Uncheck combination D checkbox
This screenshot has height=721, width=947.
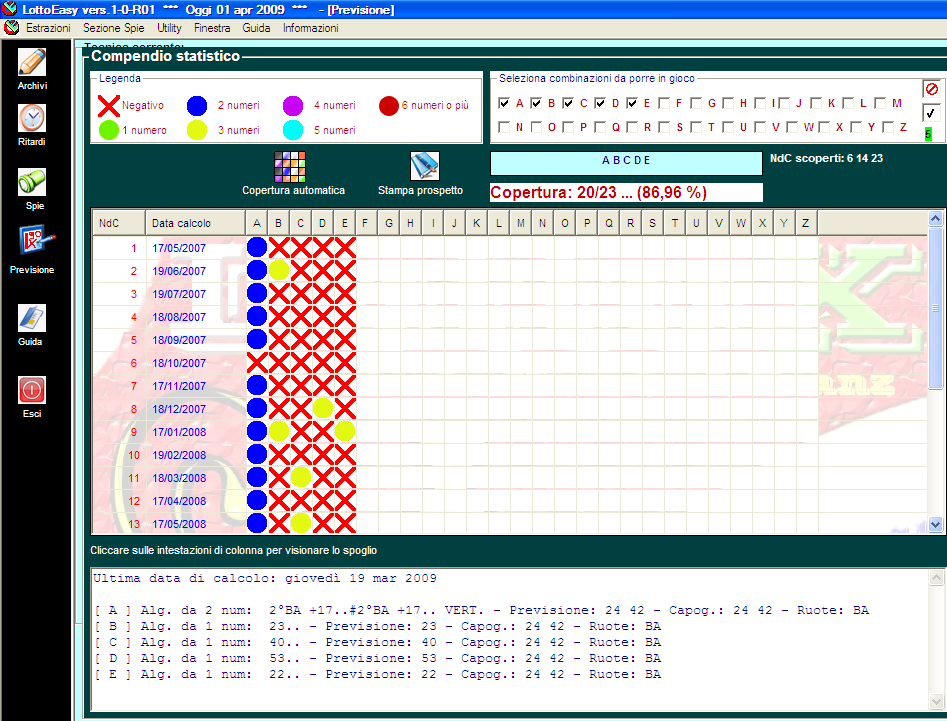(x=600, y=103)
